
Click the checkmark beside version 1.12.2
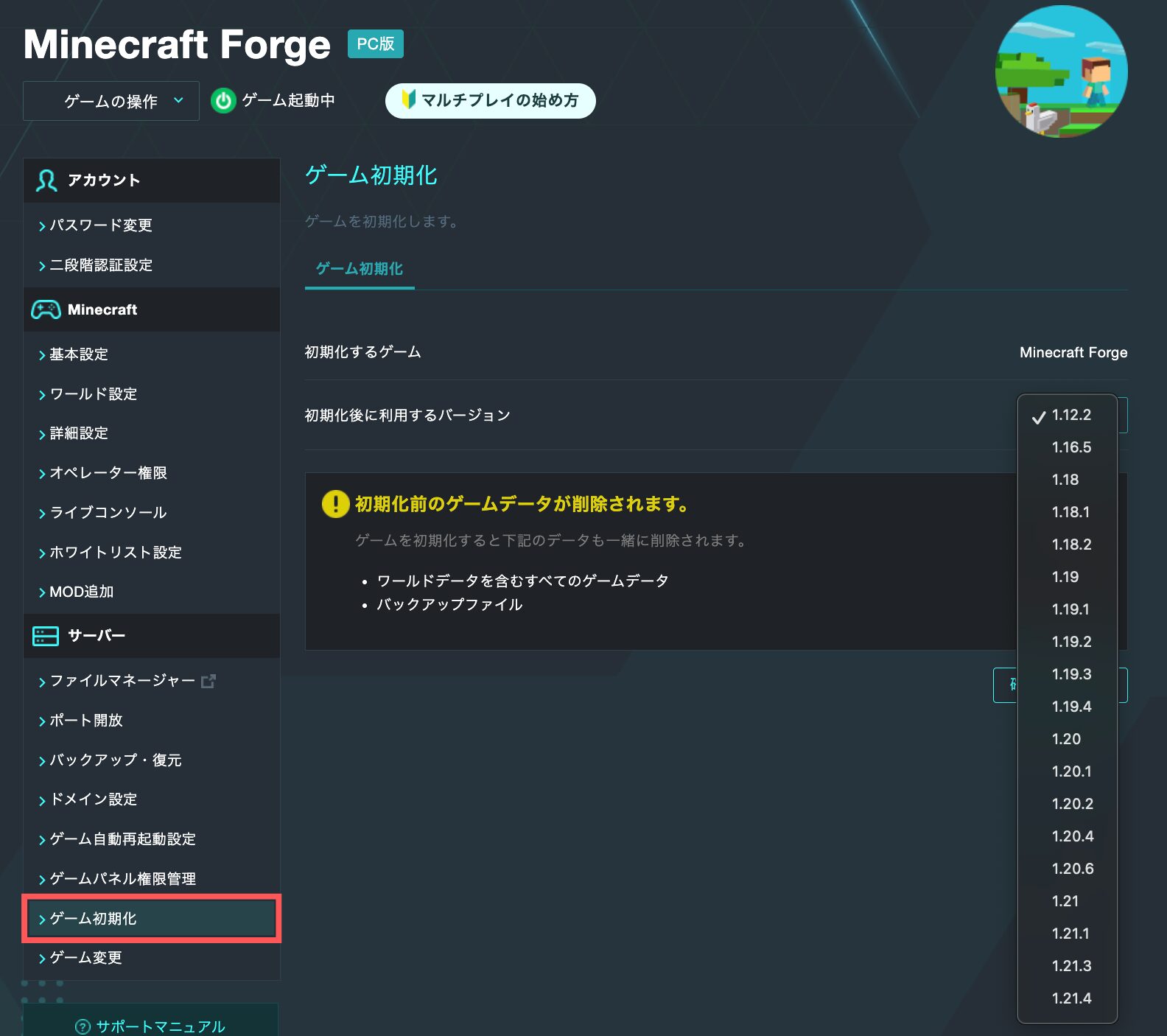(x=1039, y=417)
